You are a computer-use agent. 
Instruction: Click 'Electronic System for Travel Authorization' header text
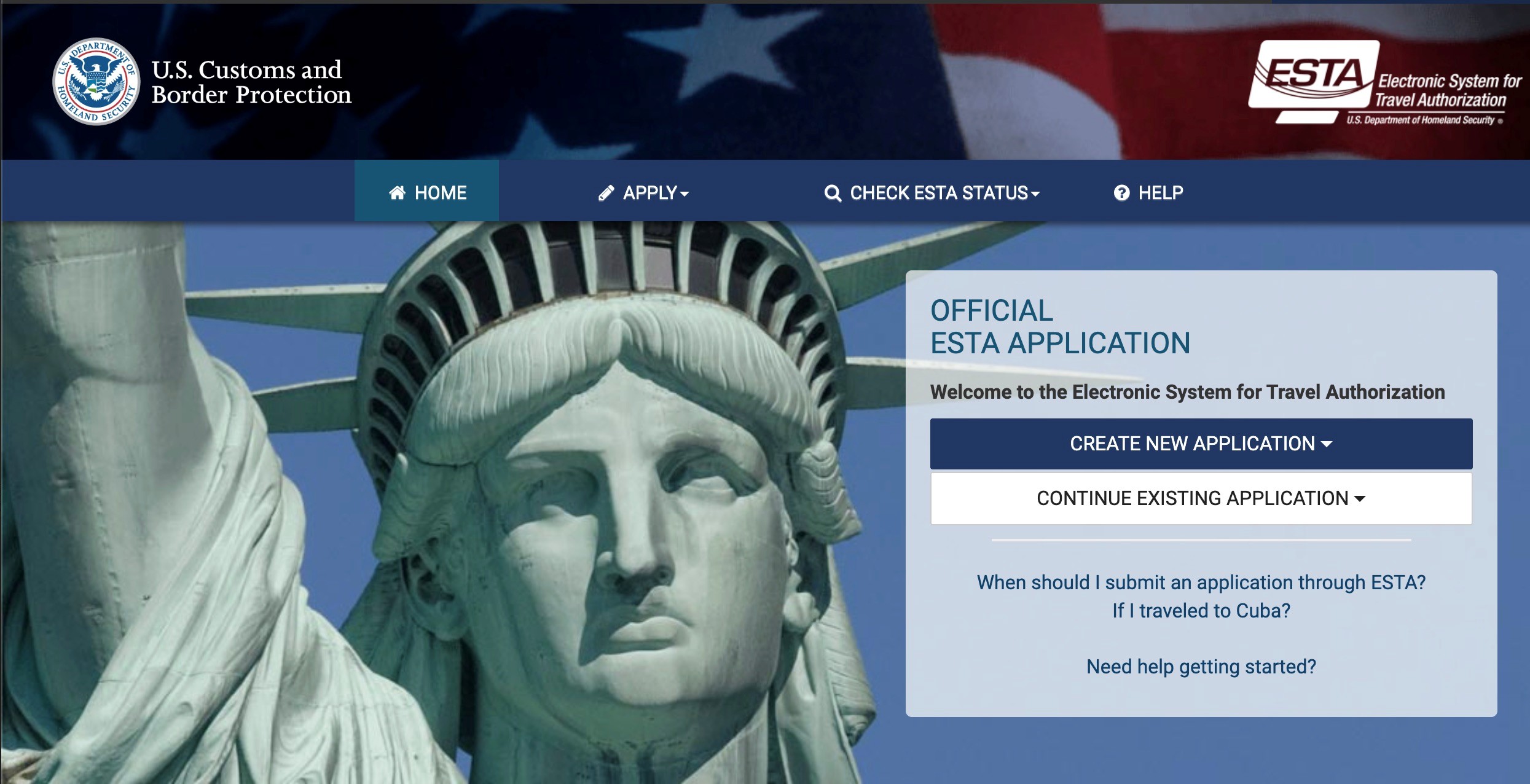click(1447, 91)
